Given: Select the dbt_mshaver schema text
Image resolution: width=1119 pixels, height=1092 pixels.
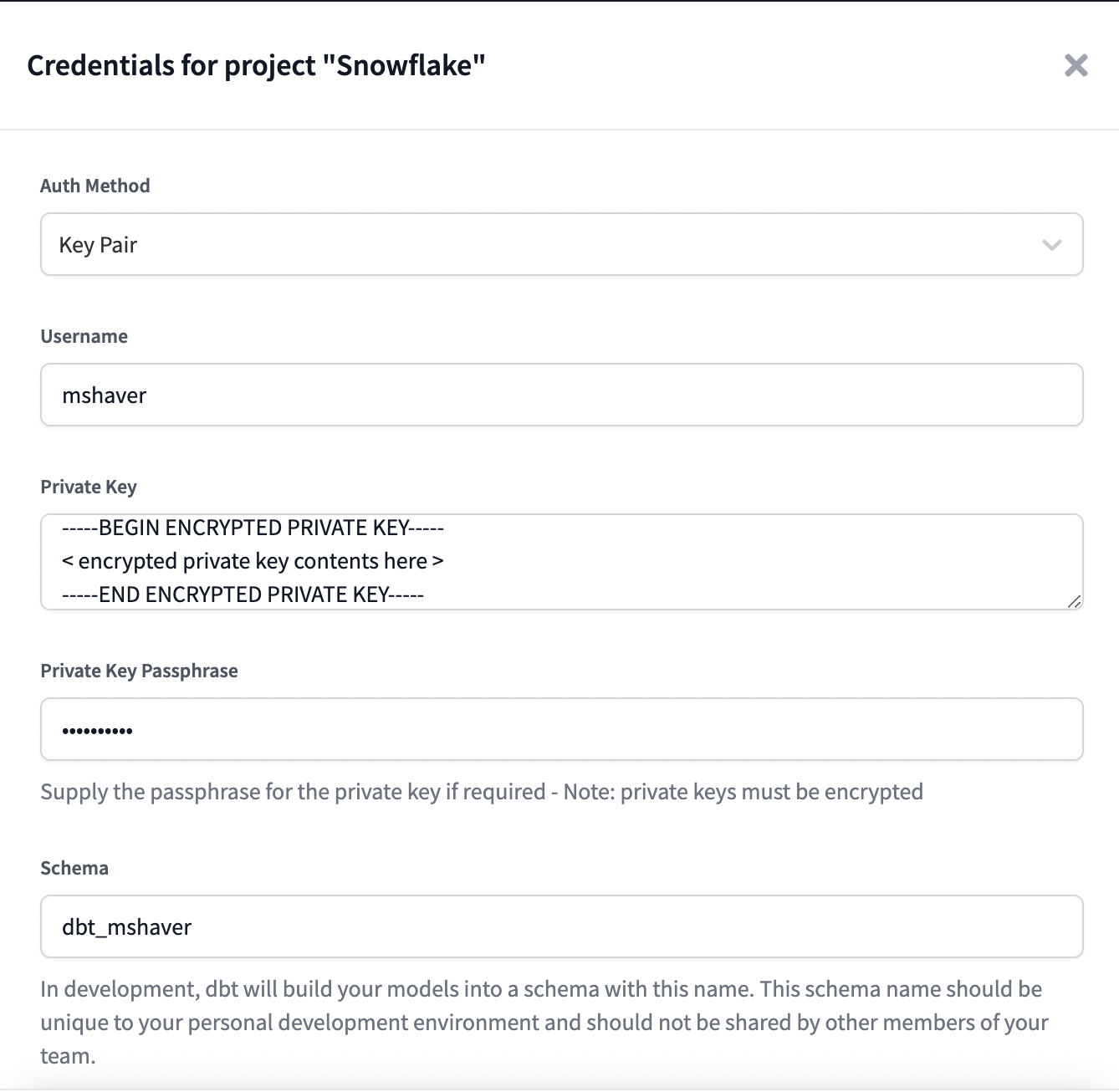Looking at the screenshot, I should coord(127,926).
